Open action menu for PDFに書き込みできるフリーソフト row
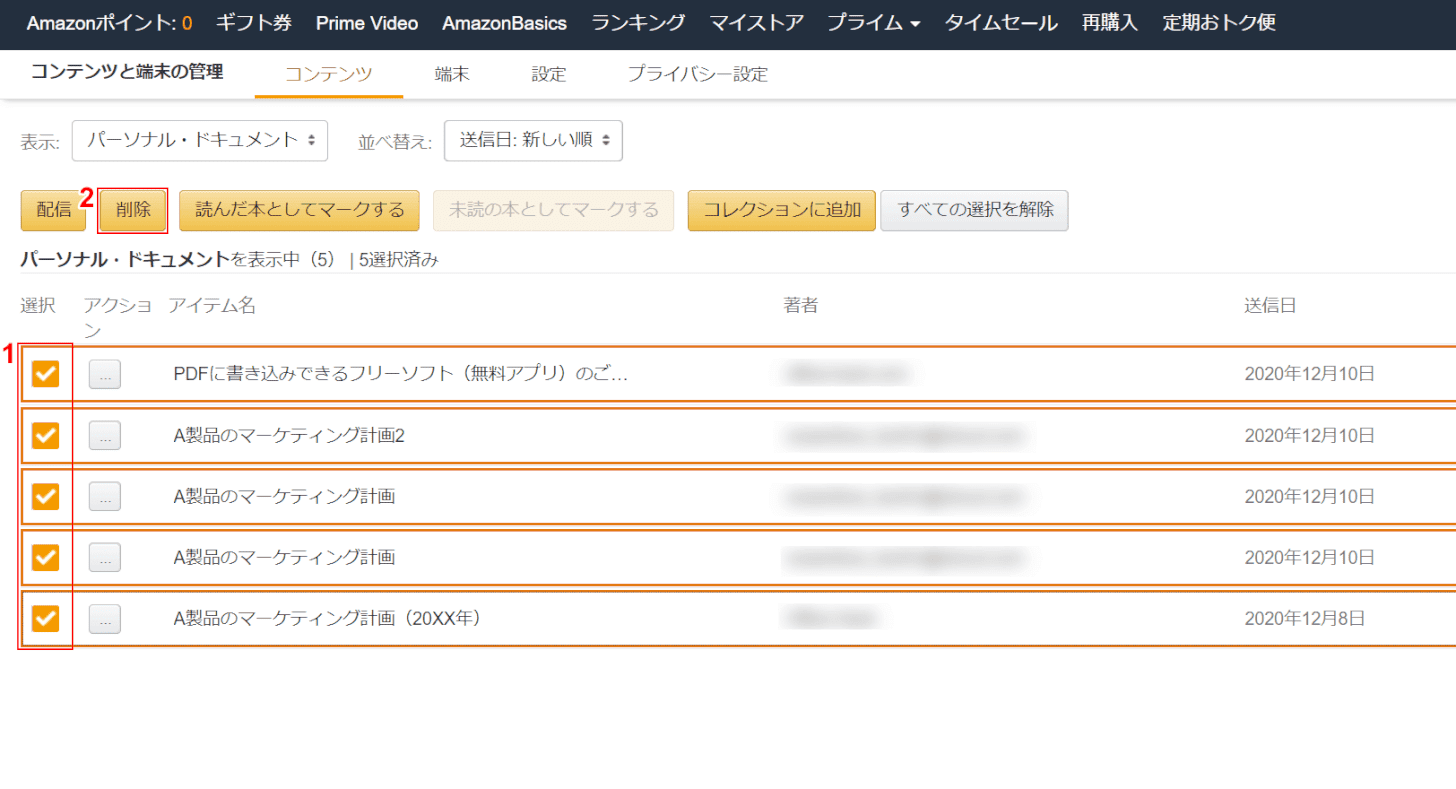This screenshot has height=789, width=1456. 105,374
